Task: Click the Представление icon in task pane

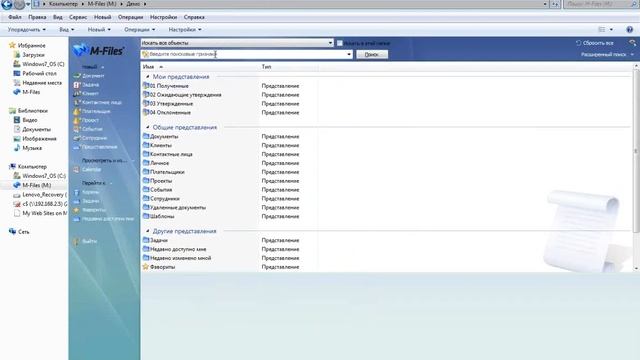Action: (77, 147)
